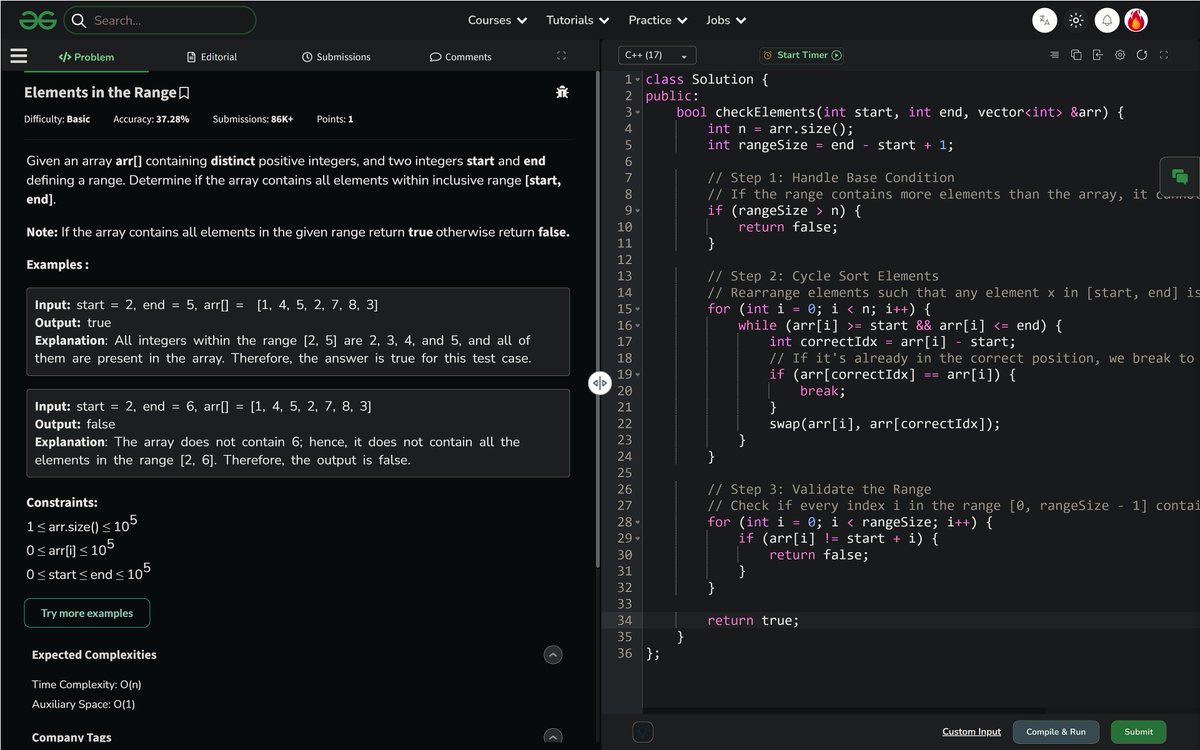The width and height of the screenshot is (1200, 750).
Task: Click the format code lines icon
Action: [1054, 55]
